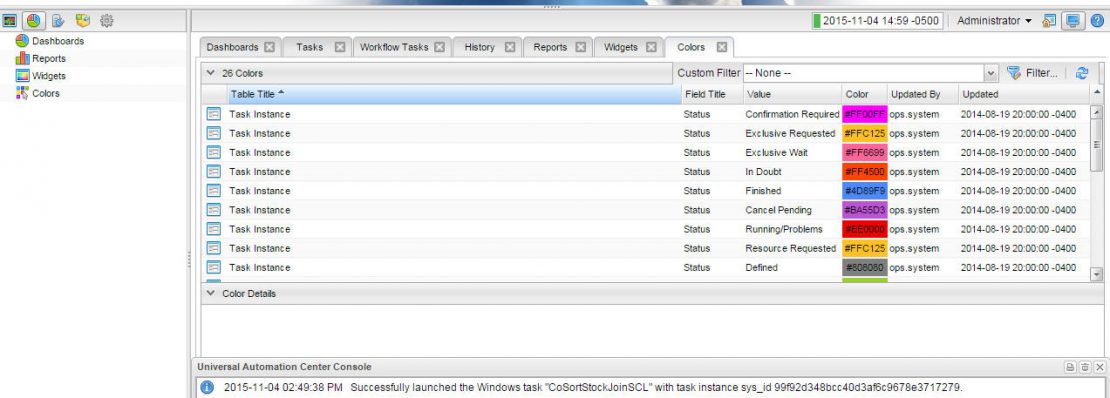
Task: Open the yellow shield security navigation icon
Action: 83,21
